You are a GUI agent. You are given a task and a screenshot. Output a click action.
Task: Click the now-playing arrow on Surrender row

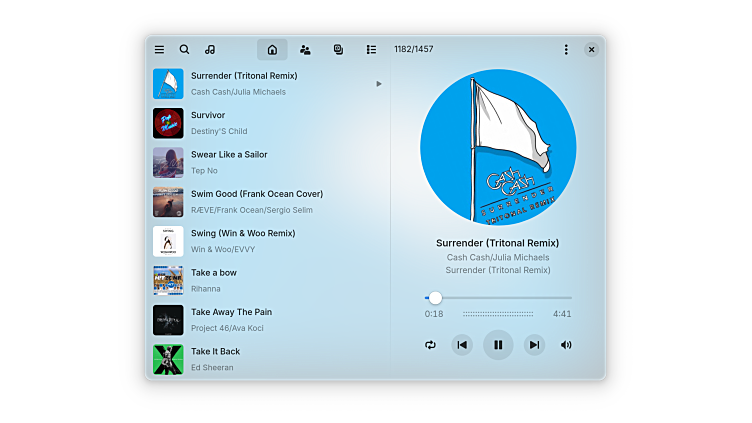[x=379, y=84]
